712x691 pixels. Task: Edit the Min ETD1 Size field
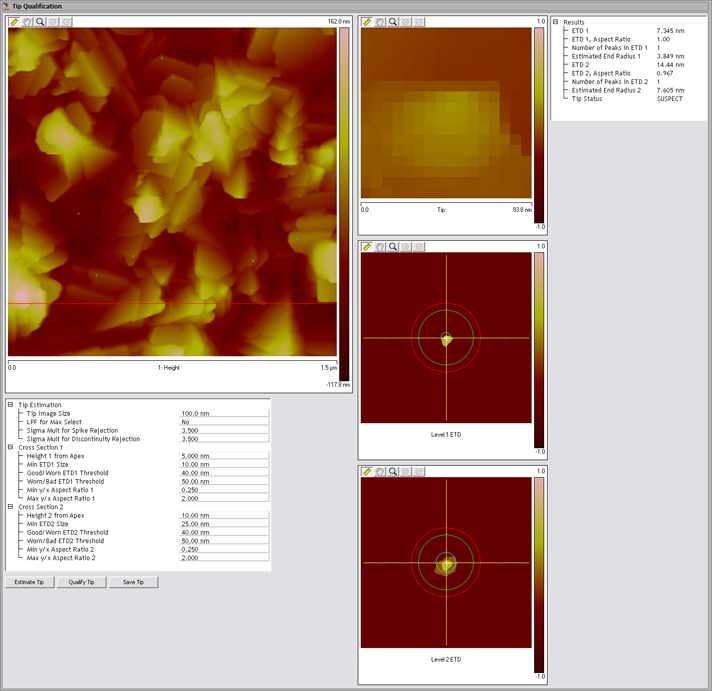[224, 464]
